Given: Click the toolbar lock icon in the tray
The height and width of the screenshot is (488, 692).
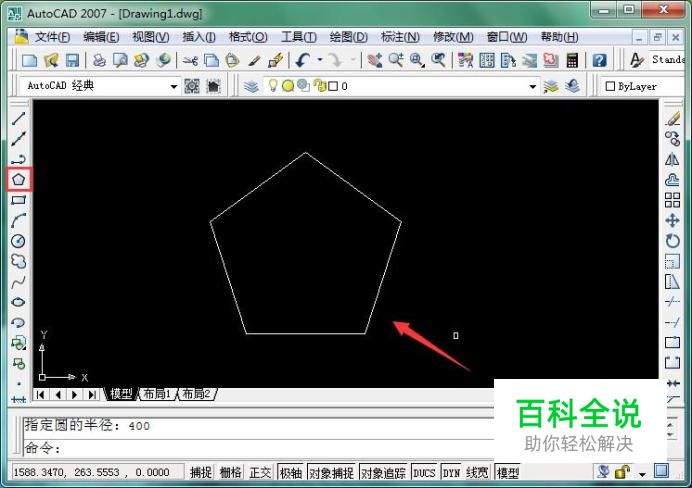Looking at the screenshot, I should point(622,472).
